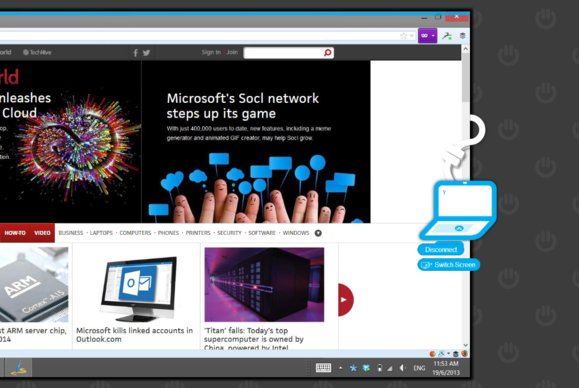Click the red next-arrow carousel button
Screen dimensions: 579x388
[346, 300]
